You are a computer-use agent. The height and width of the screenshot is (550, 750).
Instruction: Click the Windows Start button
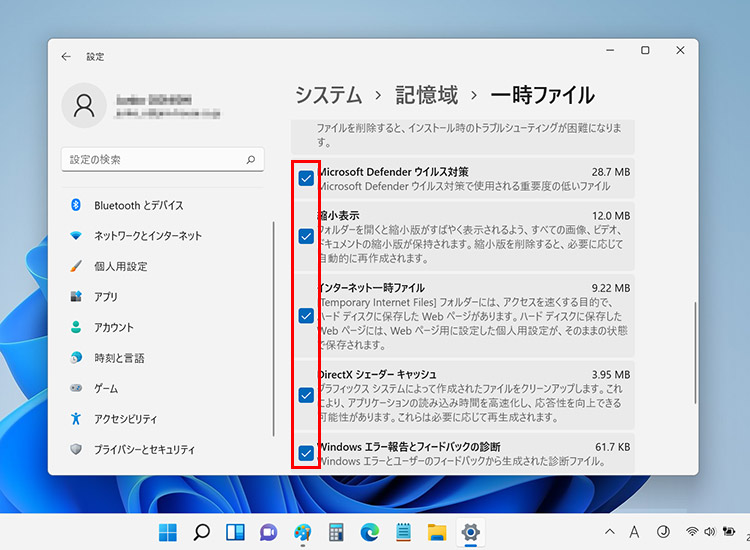[x=168, y=532]
